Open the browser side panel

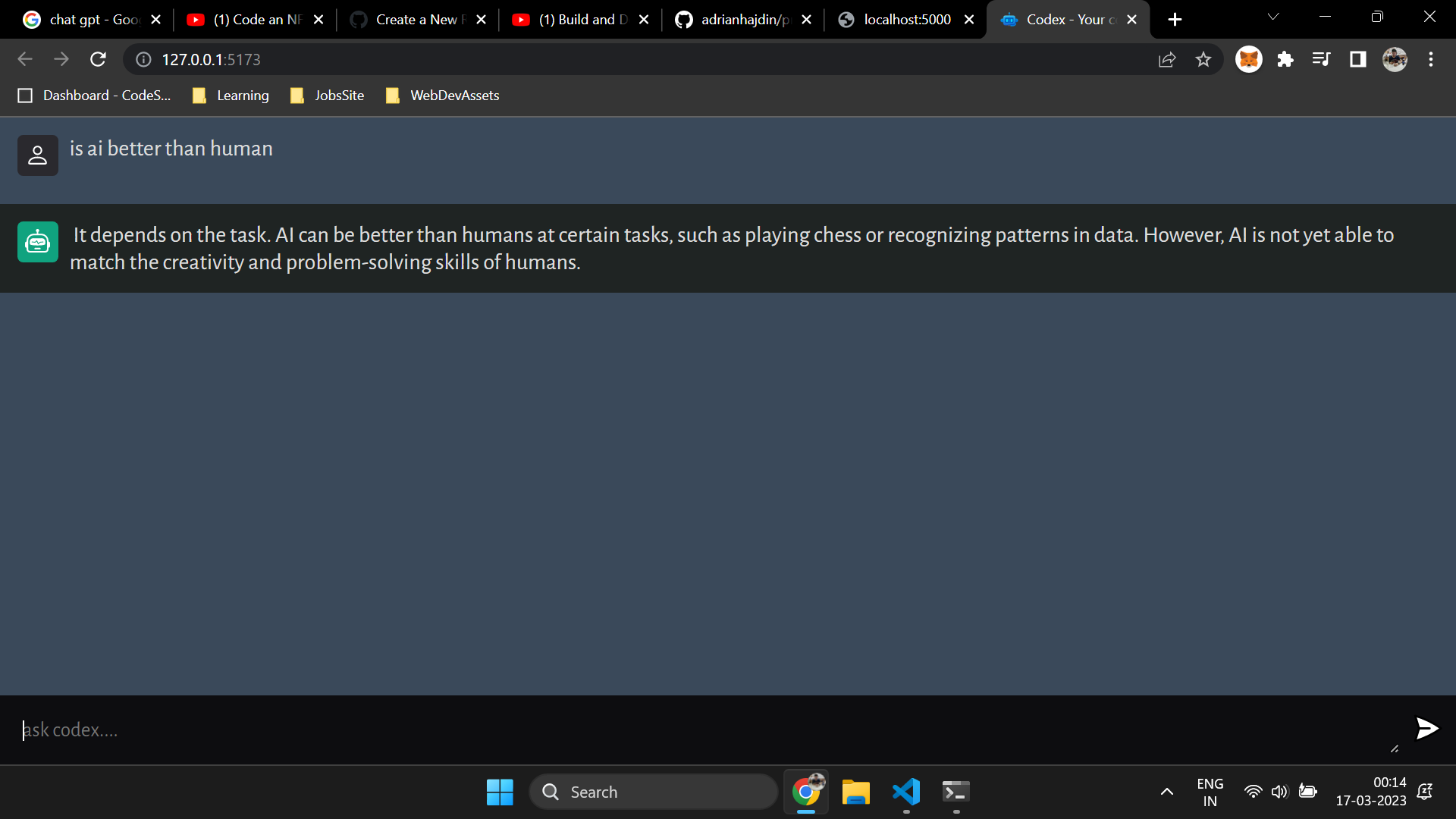click(1357, 59)
